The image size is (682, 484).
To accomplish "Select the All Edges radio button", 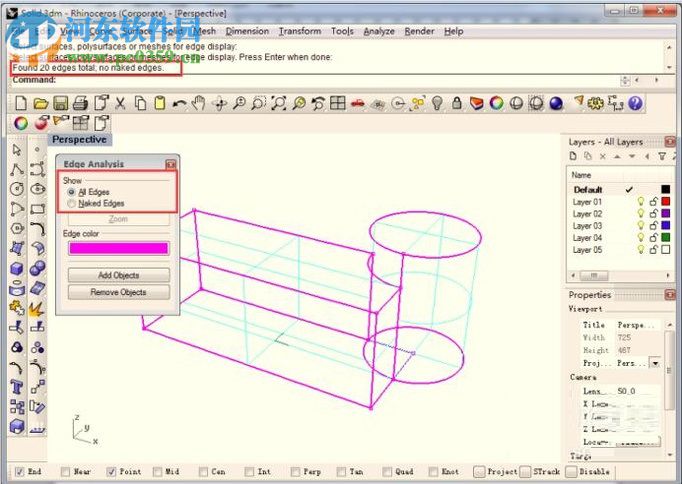I will tap(72, 192).
